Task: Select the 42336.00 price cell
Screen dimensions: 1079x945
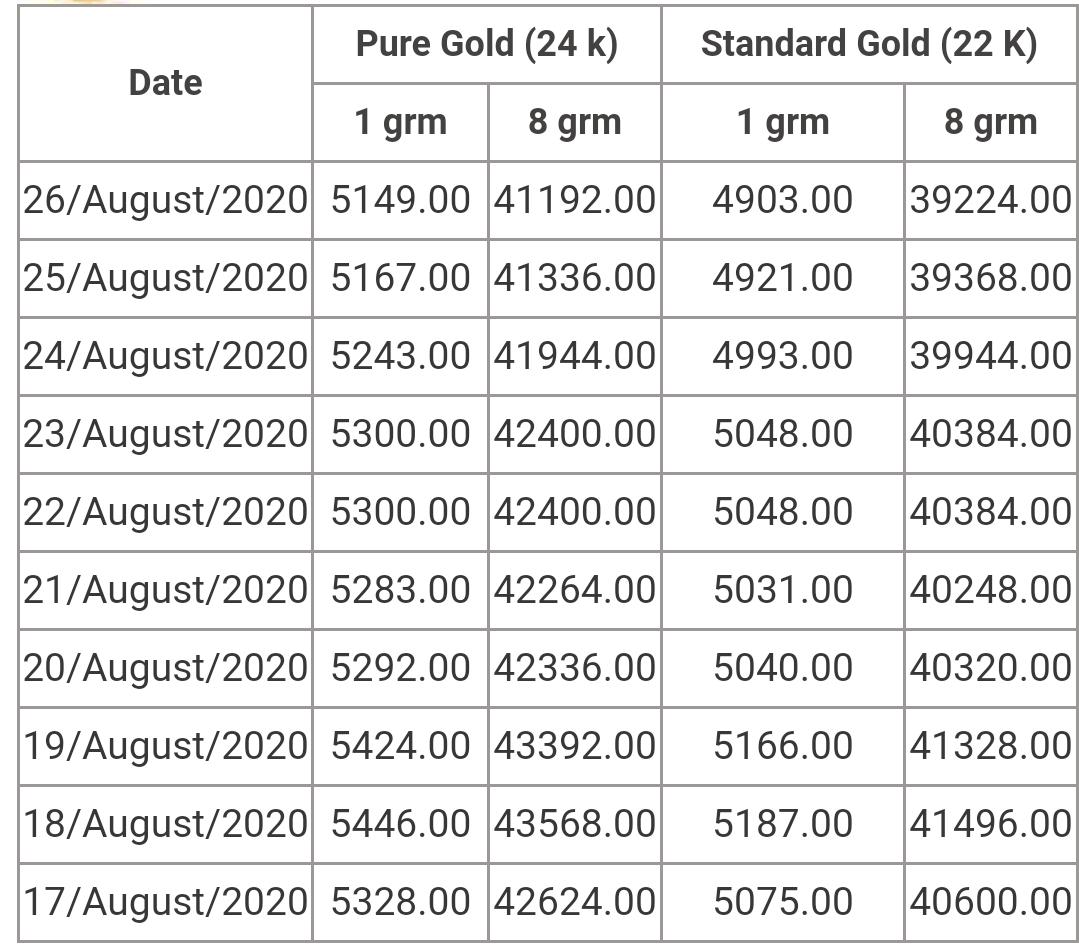Action: point(574,668)
